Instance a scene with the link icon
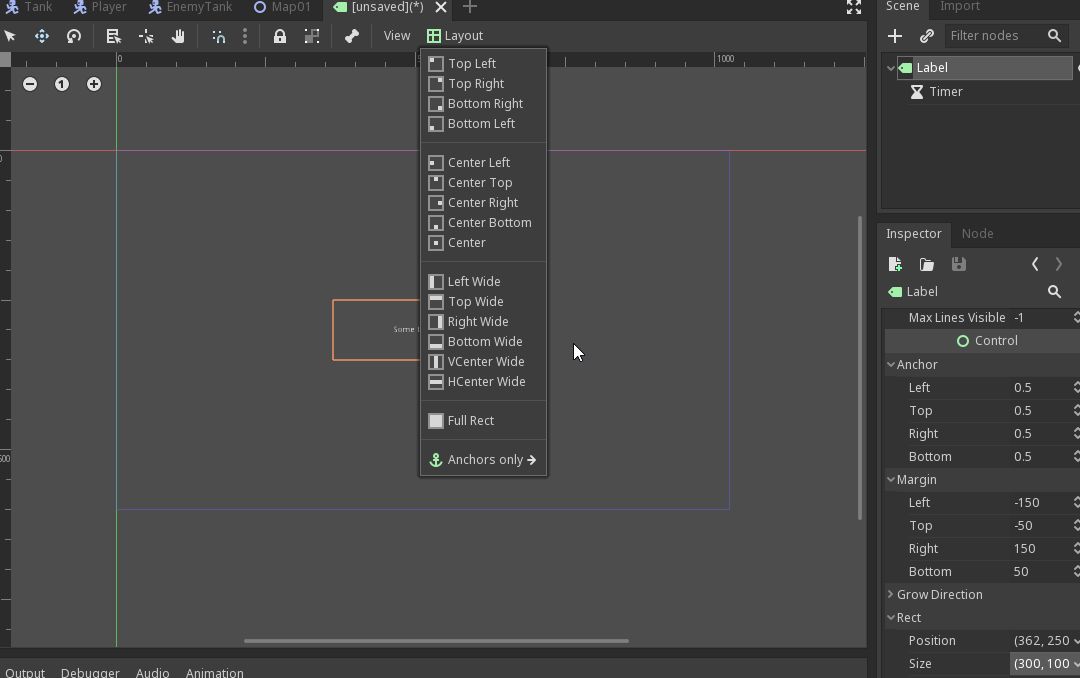 click(x=926, y=36)
